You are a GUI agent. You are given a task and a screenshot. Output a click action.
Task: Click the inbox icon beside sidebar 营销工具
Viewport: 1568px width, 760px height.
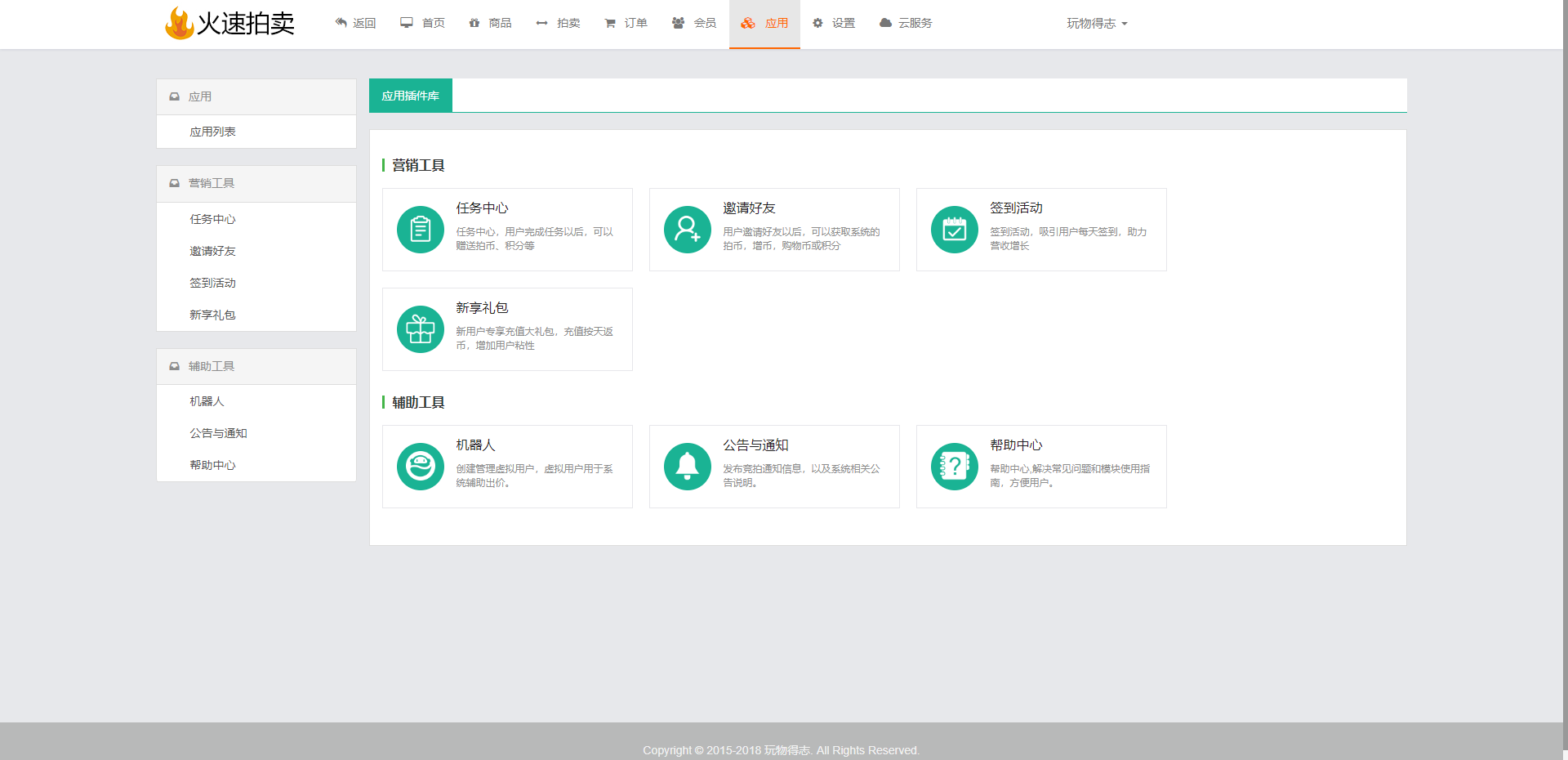pyautogui.click(x=174, y=183)
